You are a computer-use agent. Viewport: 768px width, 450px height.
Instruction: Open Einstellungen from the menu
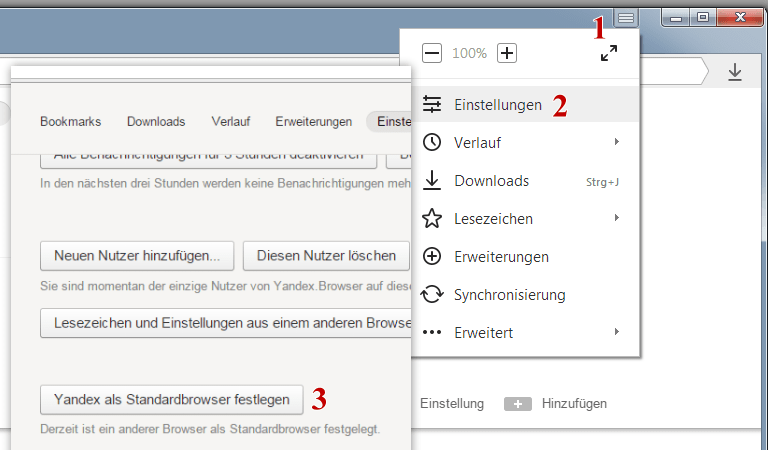(525, 104)
